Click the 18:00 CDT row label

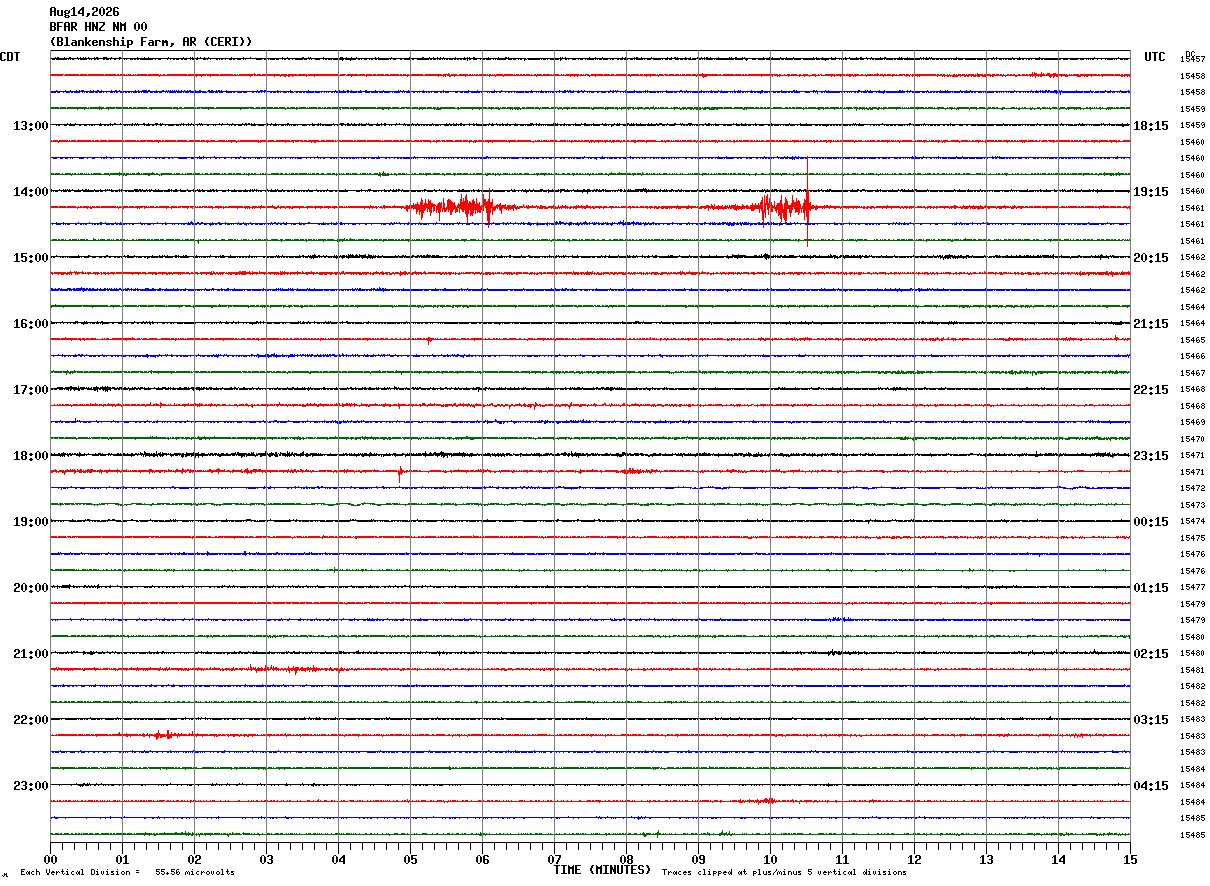pyautogui.click(x=30, y=455)
